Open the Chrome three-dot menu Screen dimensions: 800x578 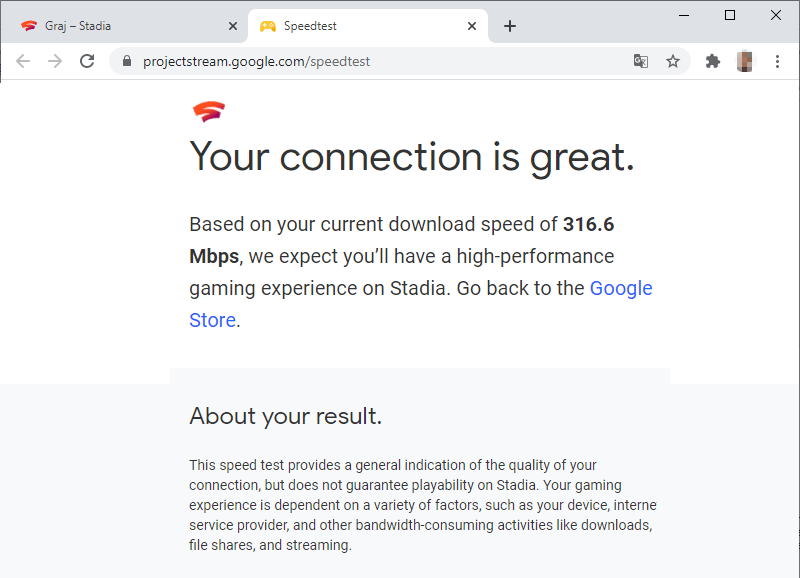point(778,61)
